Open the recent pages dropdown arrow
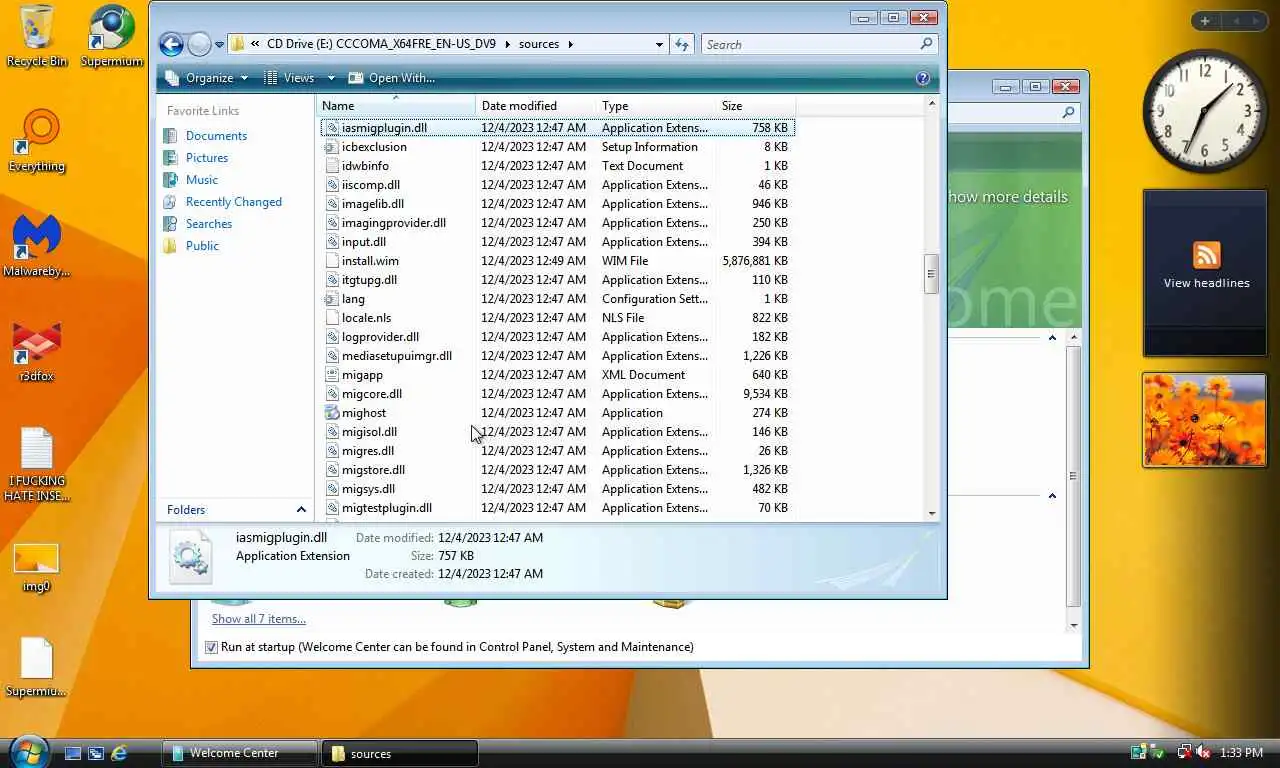1280x768 pixels. pos(219,45)
